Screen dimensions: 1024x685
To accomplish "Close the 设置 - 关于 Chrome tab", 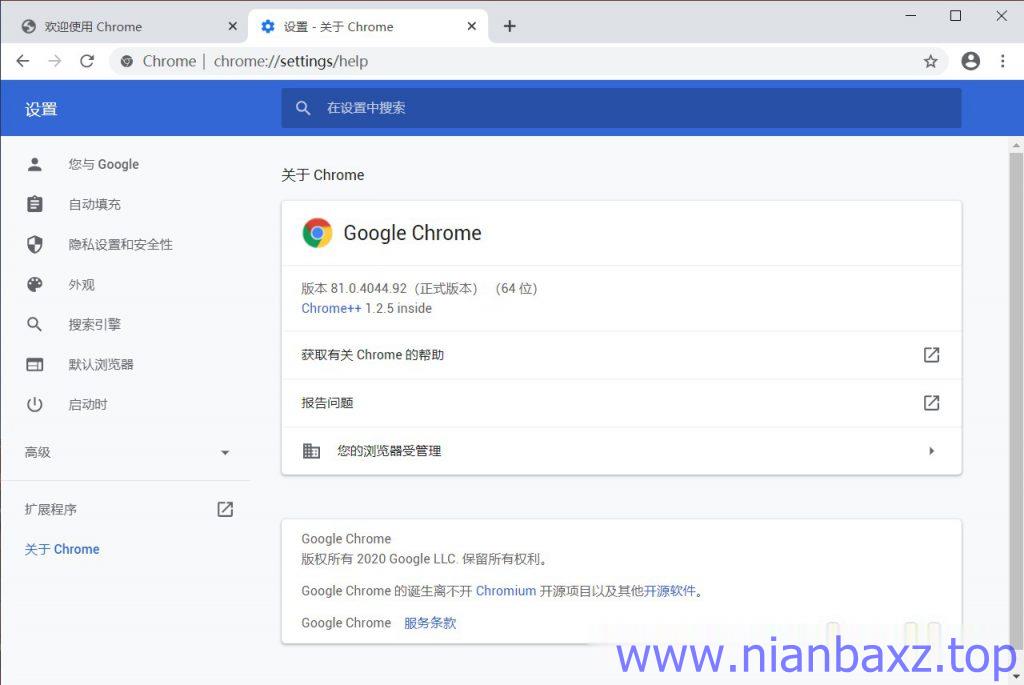I will tap(472, 26).
